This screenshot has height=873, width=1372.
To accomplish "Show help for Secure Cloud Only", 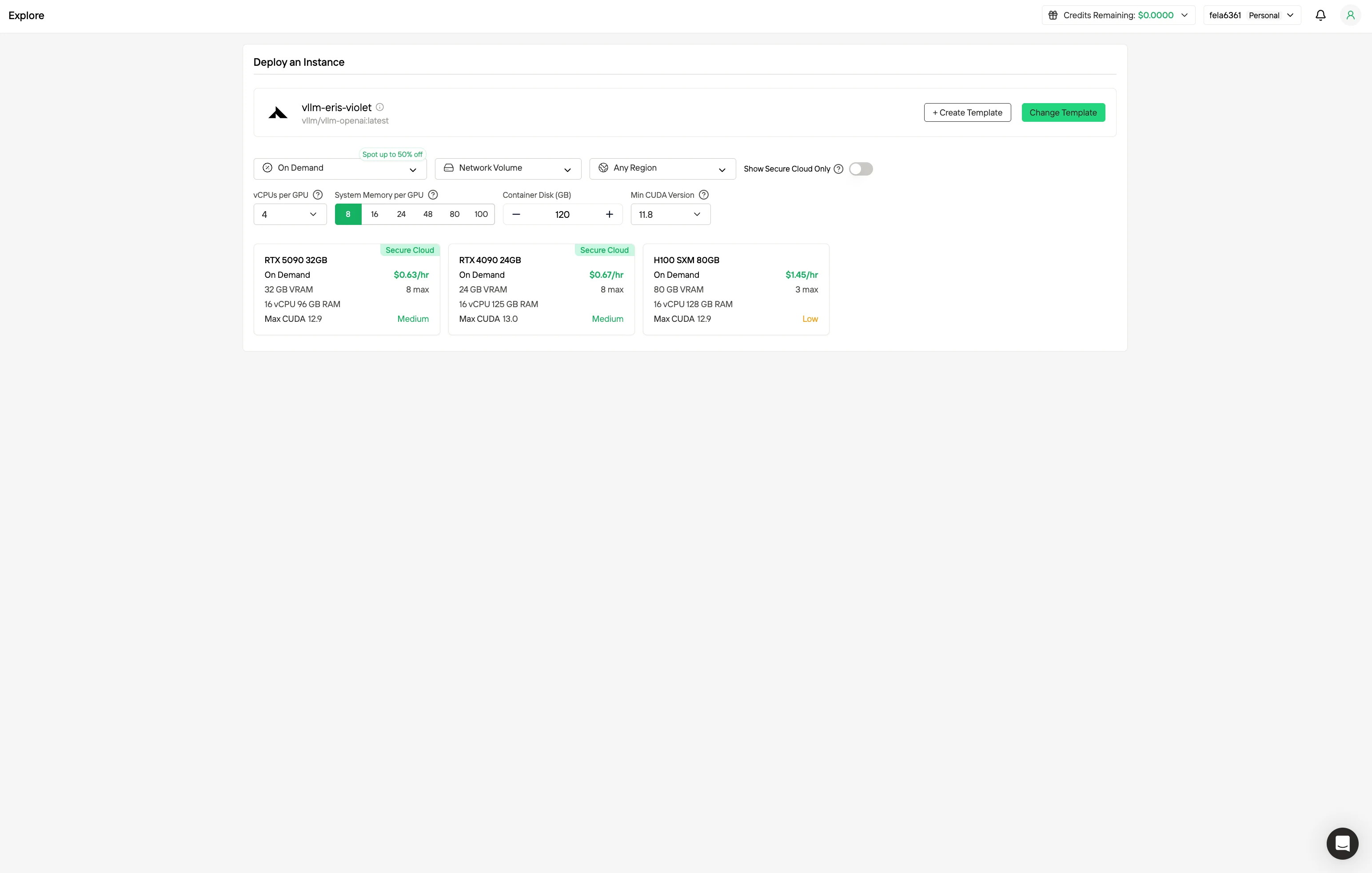I will (838, 168).
